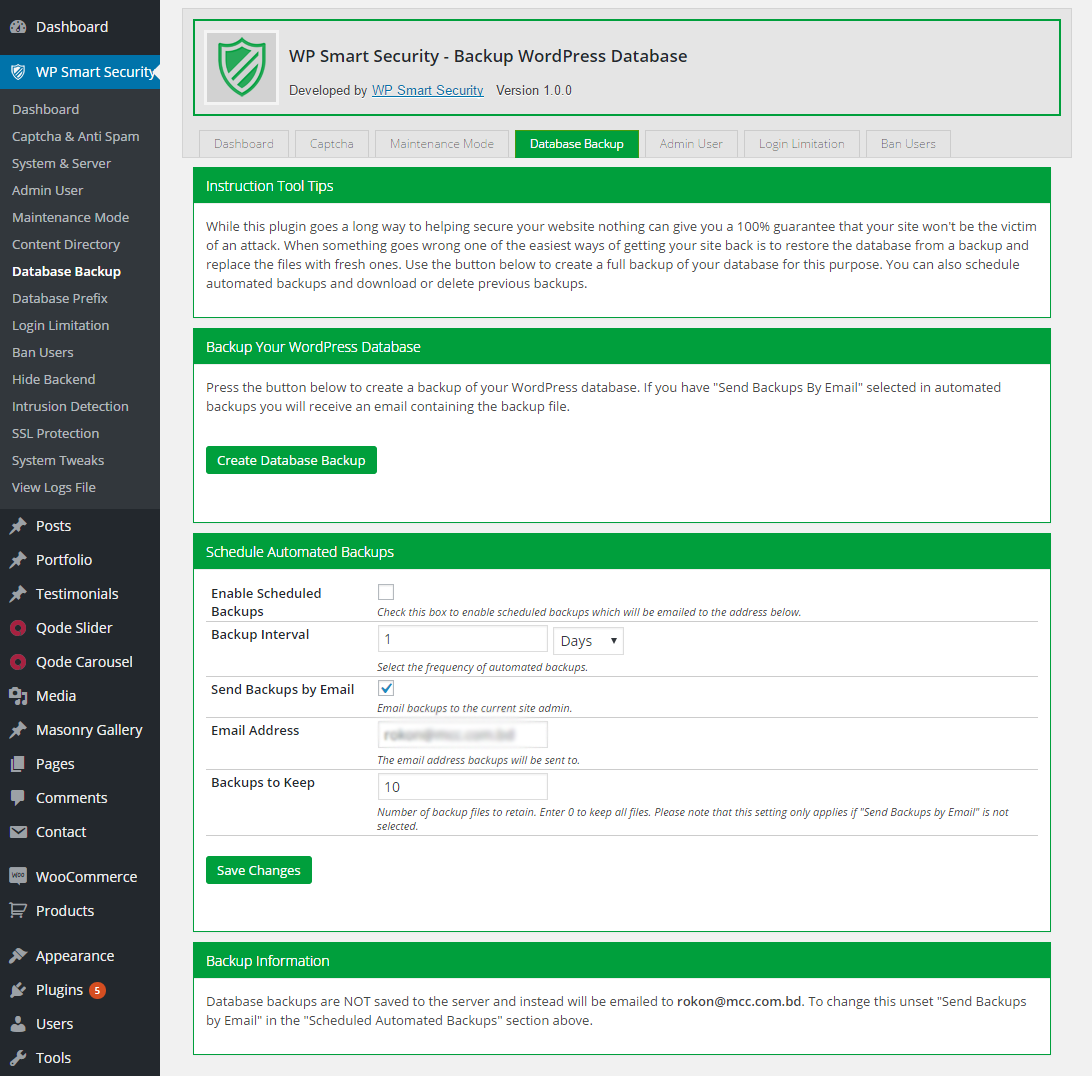
Task: Click the Portfolio pushpin icon
Action: click(x=18, y=560)
